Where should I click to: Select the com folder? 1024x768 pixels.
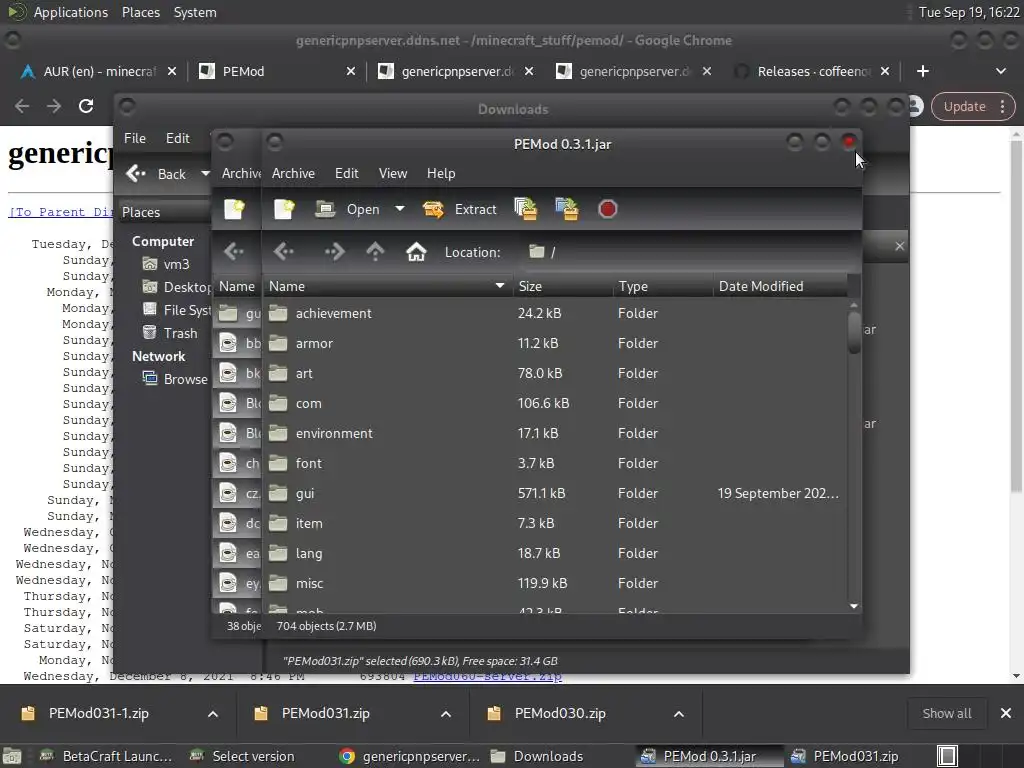(x=555, y=404)
